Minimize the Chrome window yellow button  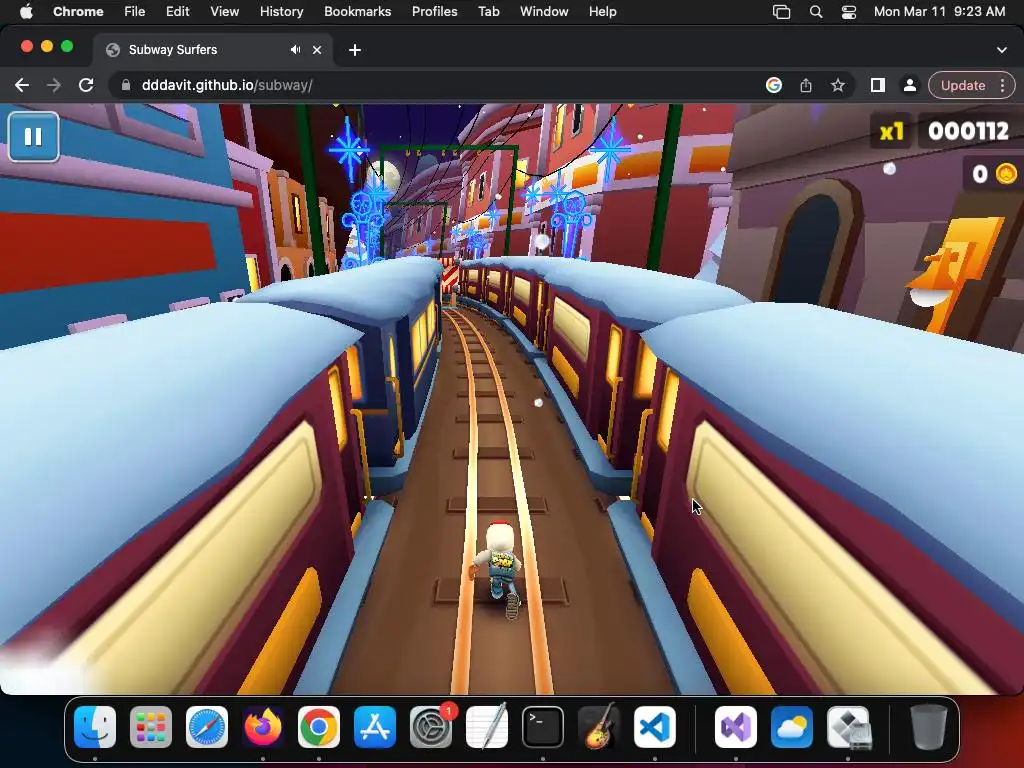click(47, 46)
